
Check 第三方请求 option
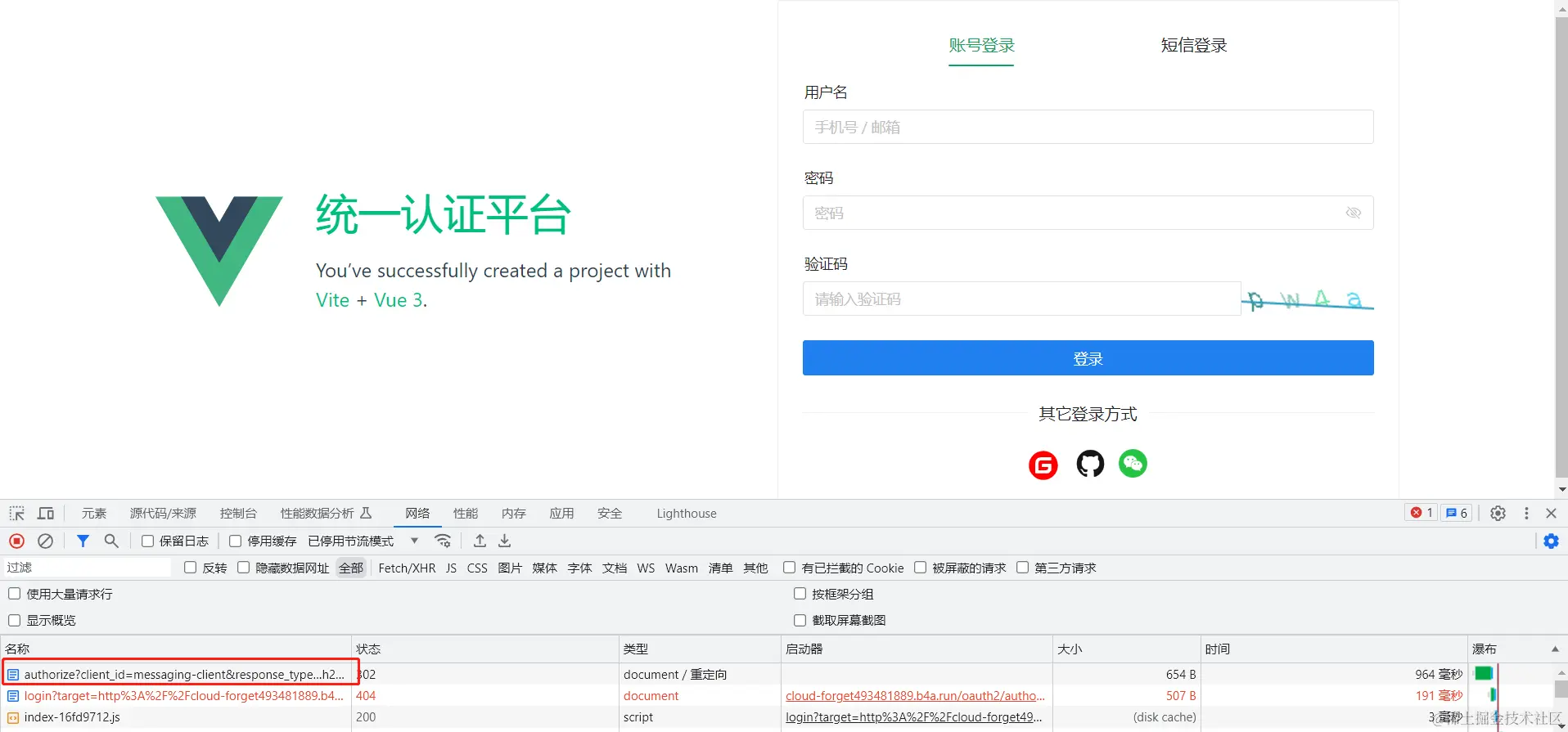click(x=1023, y=568)
